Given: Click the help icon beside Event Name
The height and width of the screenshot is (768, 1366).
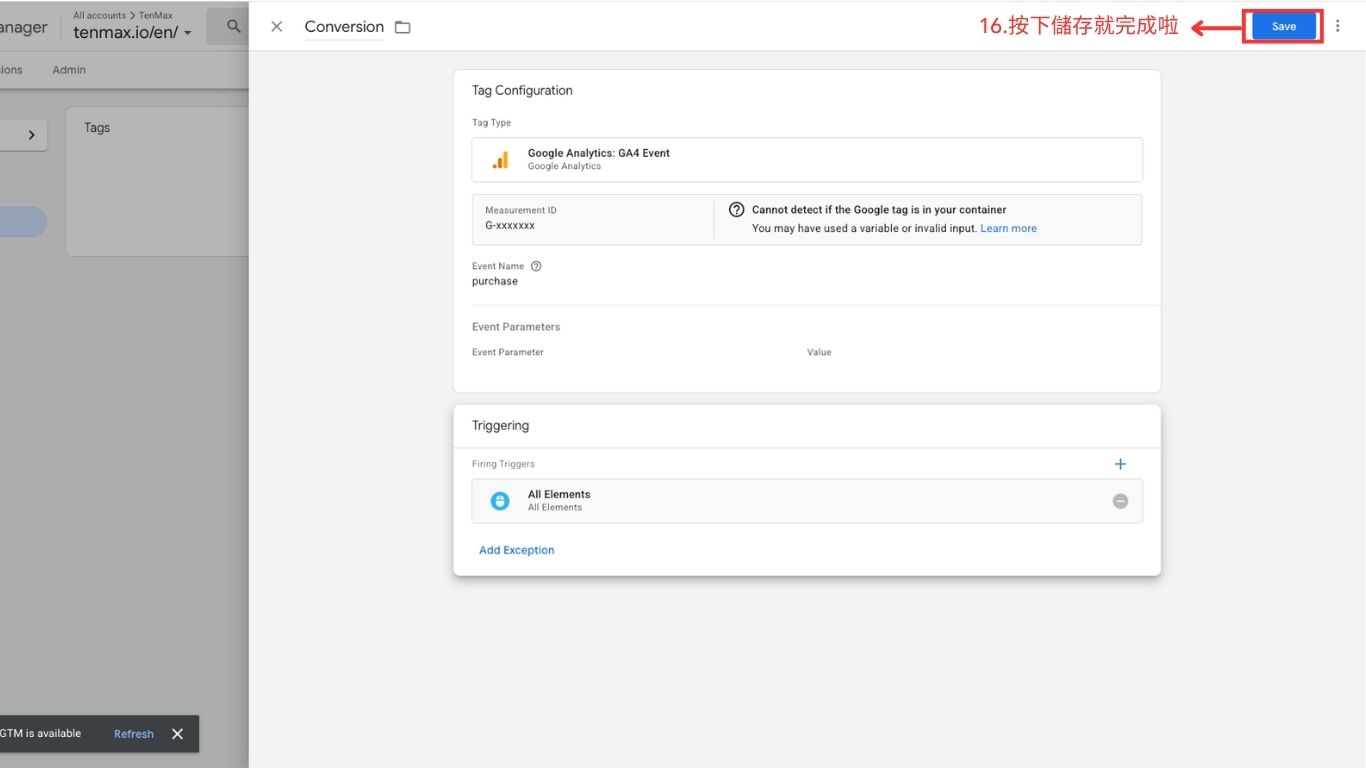Looking at the screenshot, I should (x=536, y=266).
